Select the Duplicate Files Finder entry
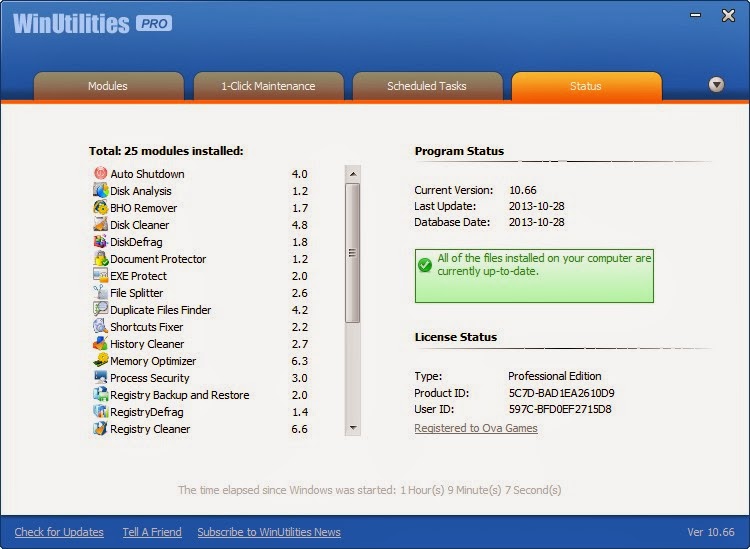 pyautogui.click(x=160, y=310)
